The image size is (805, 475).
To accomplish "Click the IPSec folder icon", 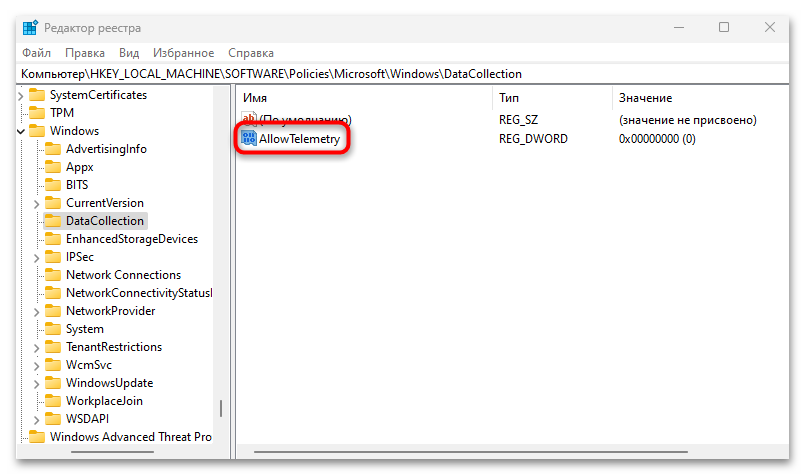I will (x=53, y=257).
